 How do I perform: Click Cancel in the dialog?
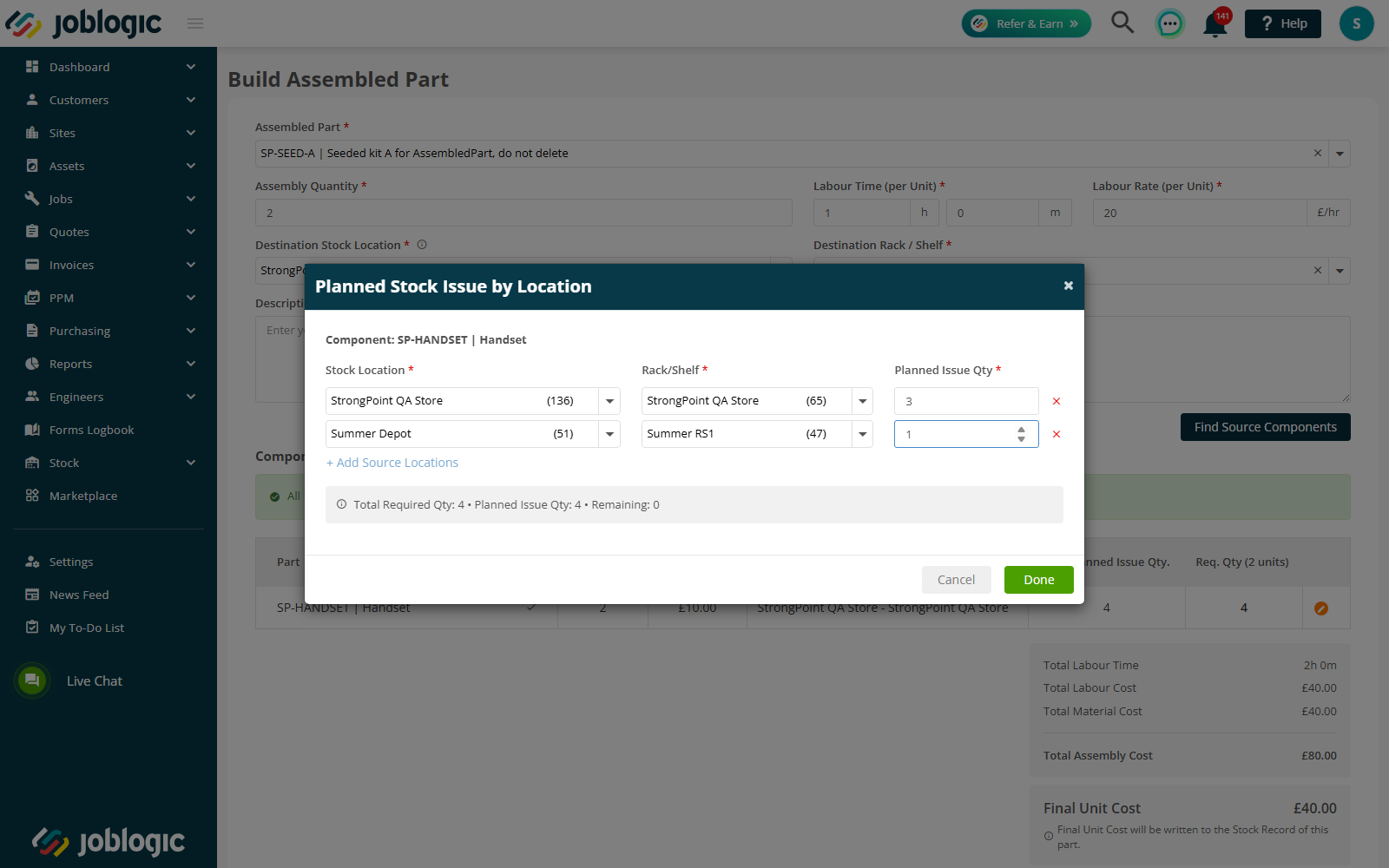[956, 580]
